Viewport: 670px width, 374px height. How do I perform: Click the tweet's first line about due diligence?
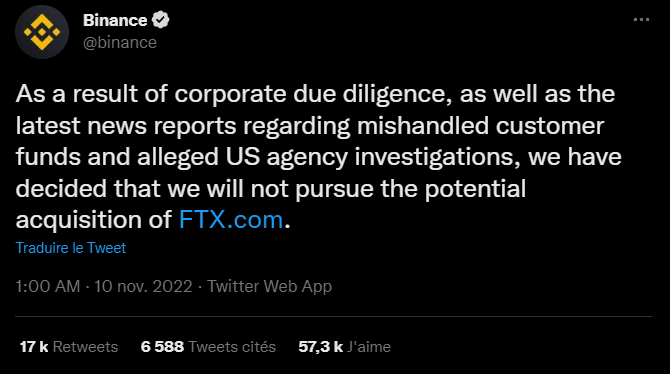[x=315, y=94]
